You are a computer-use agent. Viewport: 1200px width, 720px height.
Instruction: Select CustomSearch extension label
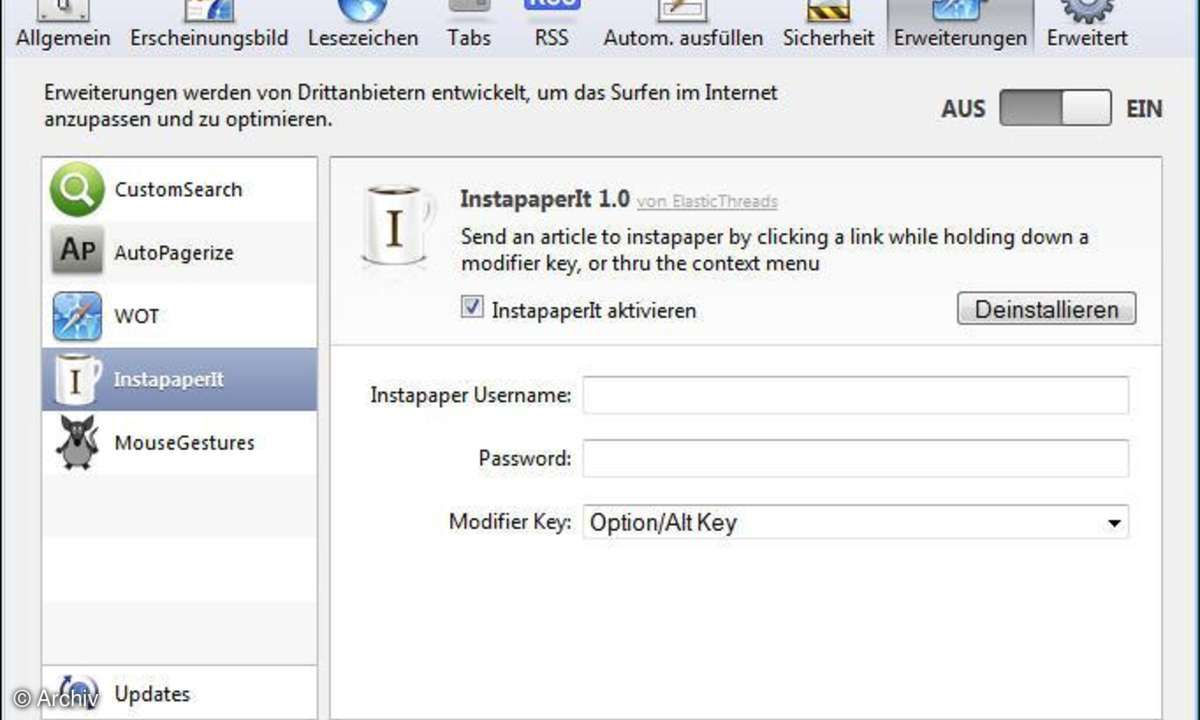[x=178, y=189]
